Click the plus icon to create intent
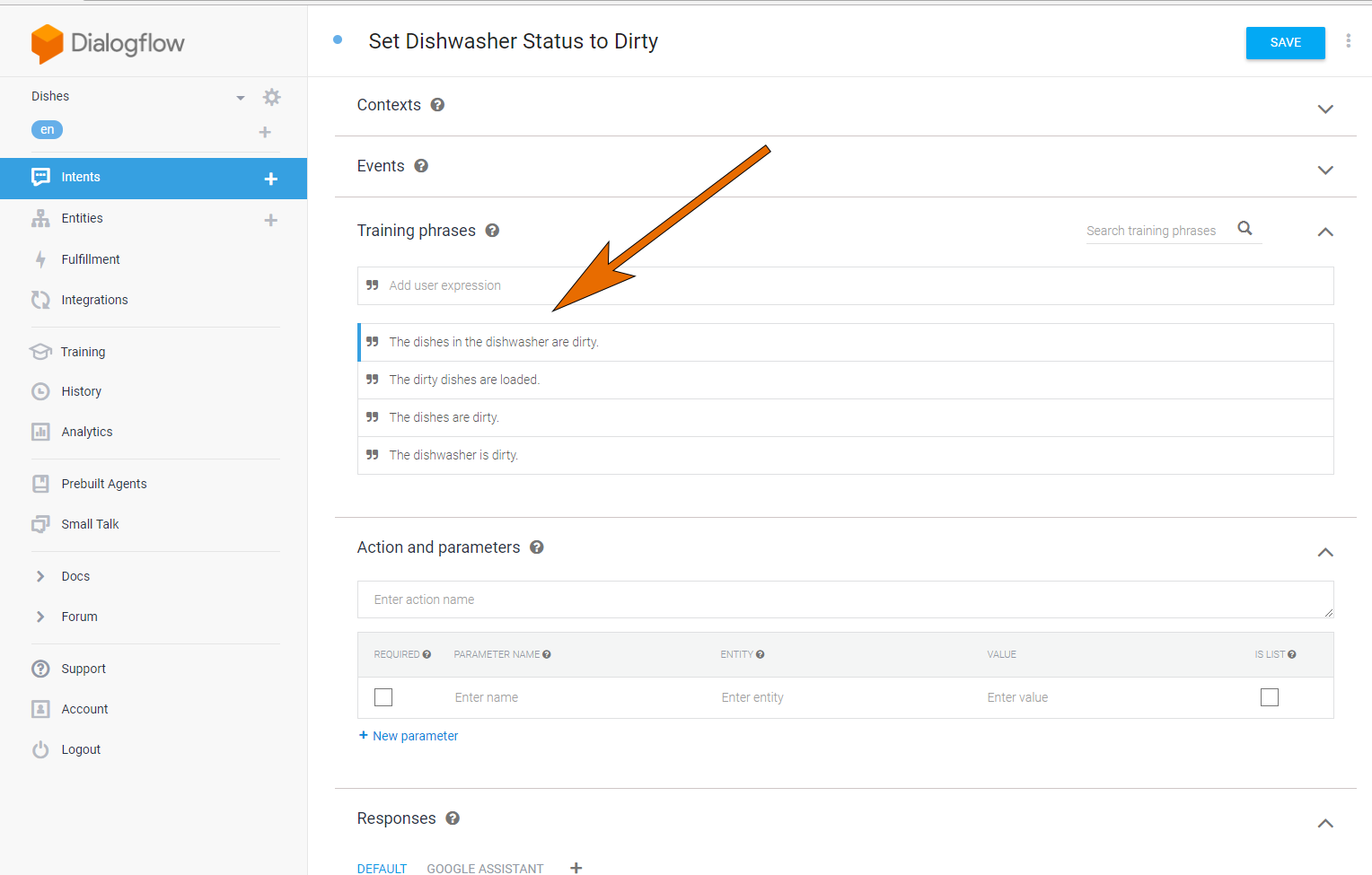 (270, 179)
